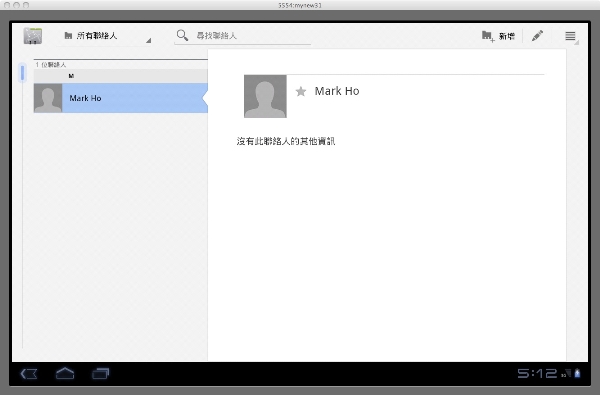
Task: Add a new contact with 新增
Action: point(498,36)
